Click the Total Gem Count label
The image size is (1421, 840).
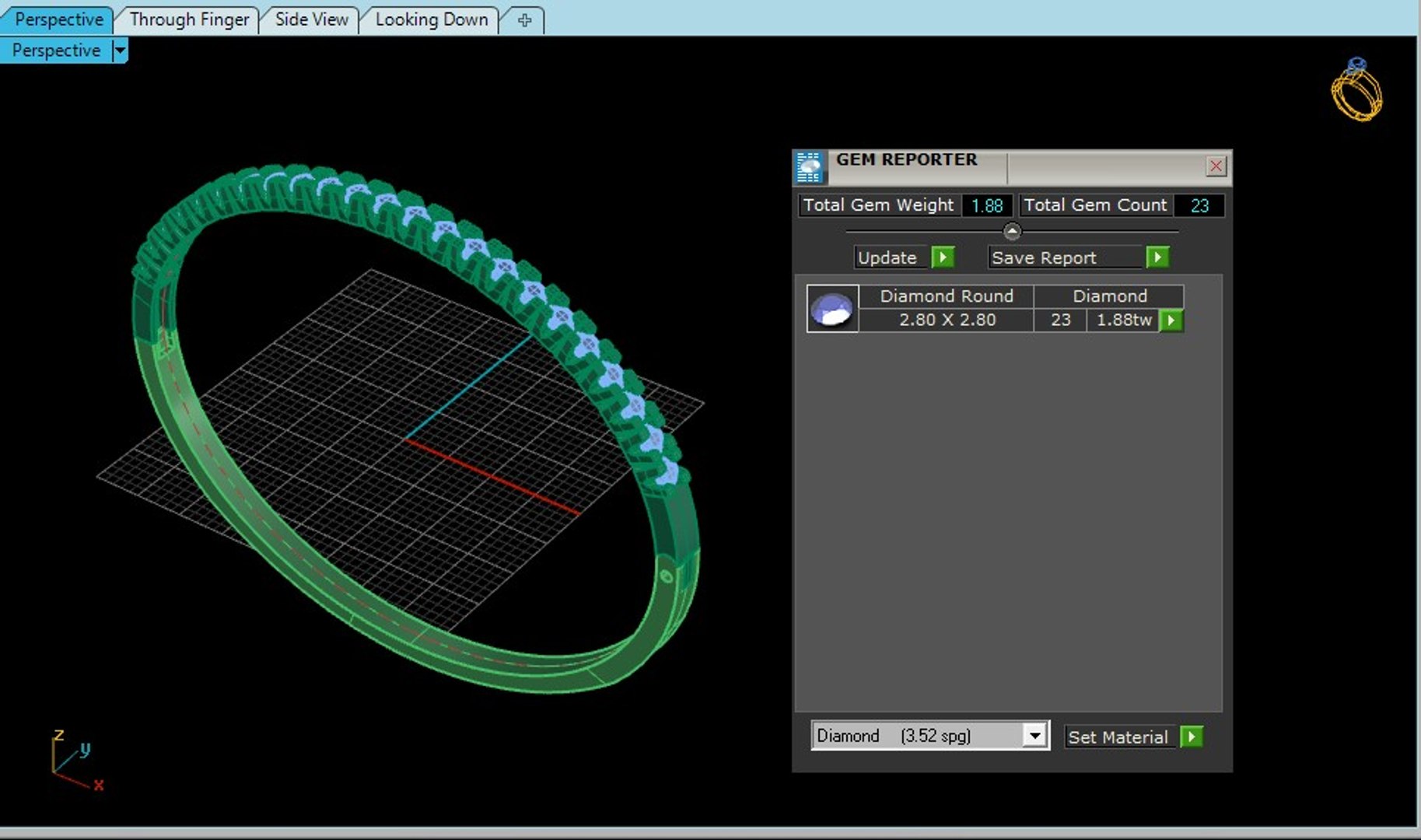point(1095,205)
